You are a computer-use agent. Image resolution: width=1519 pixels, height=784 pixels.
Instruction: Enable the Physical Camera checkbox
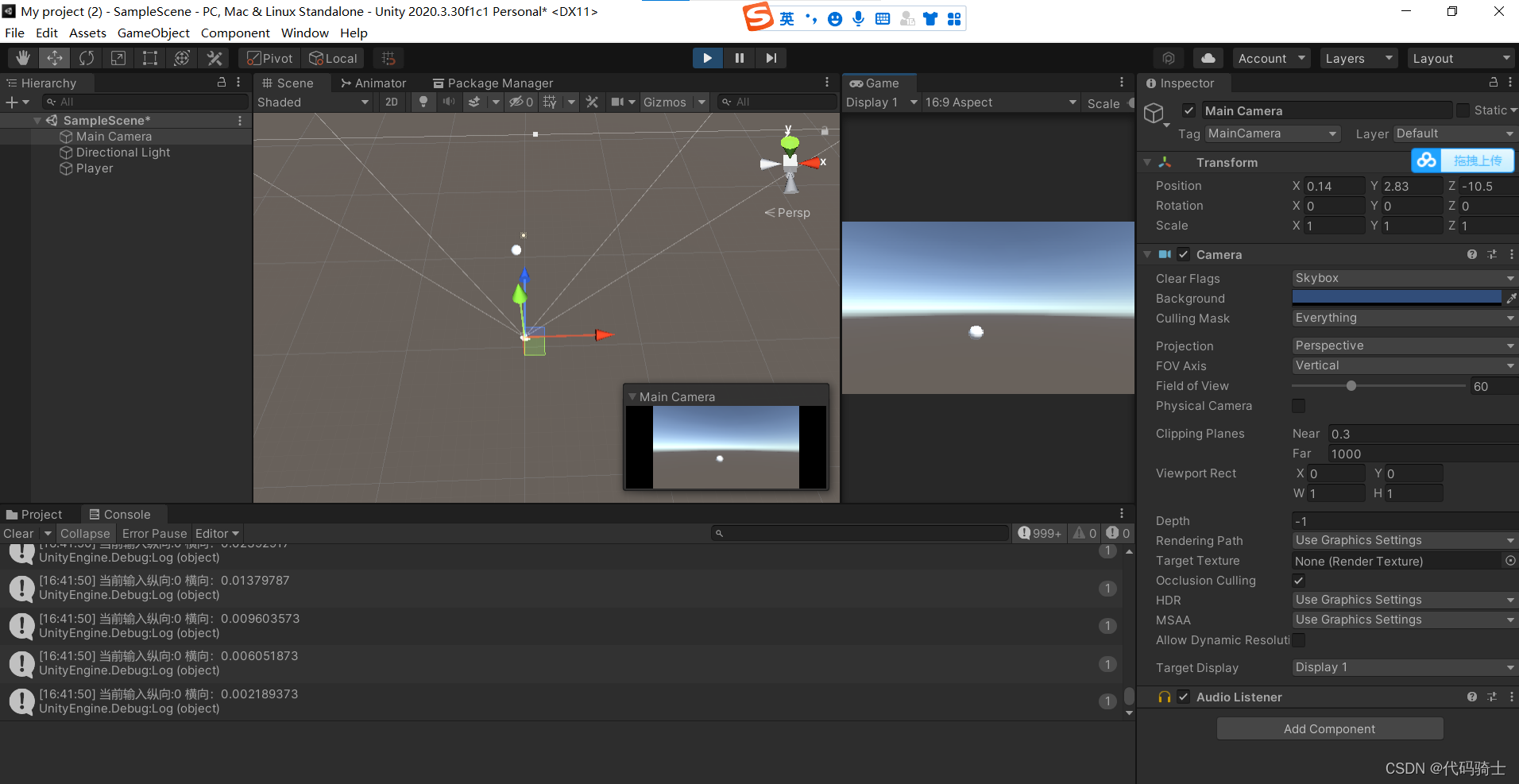(1298, 406)
